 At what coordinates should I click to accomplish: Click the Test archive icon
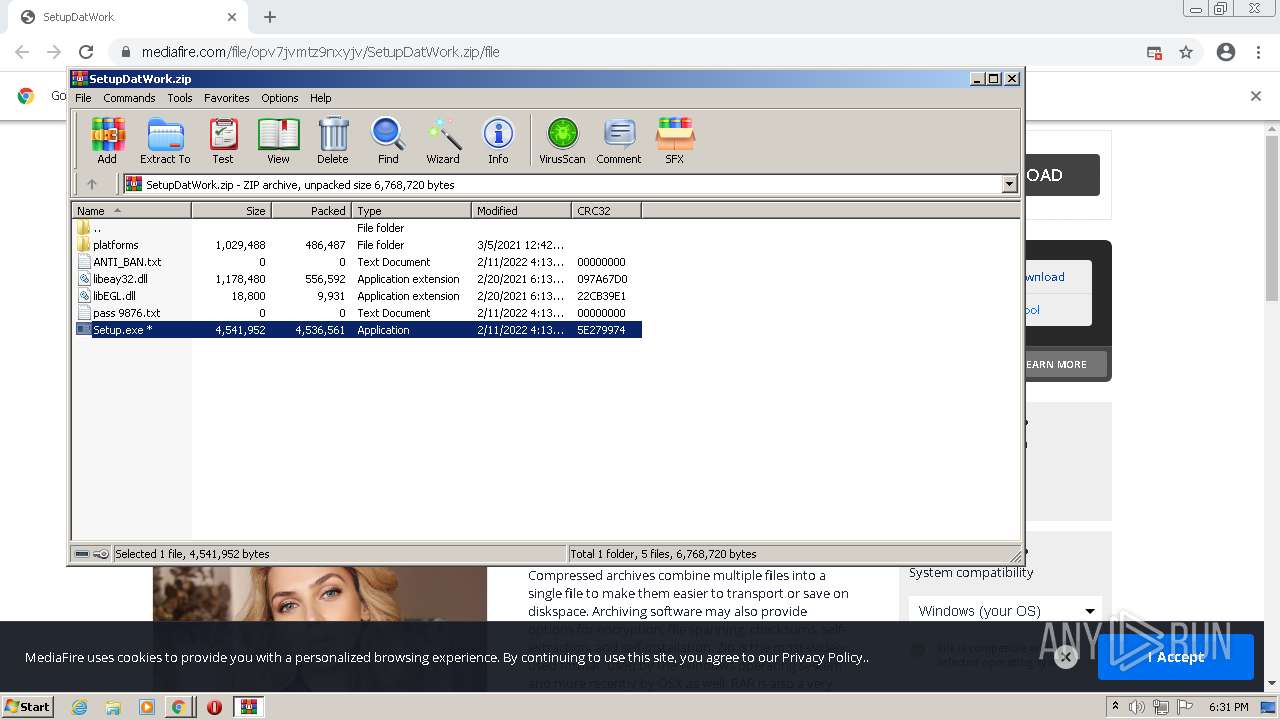coord(223,141)
